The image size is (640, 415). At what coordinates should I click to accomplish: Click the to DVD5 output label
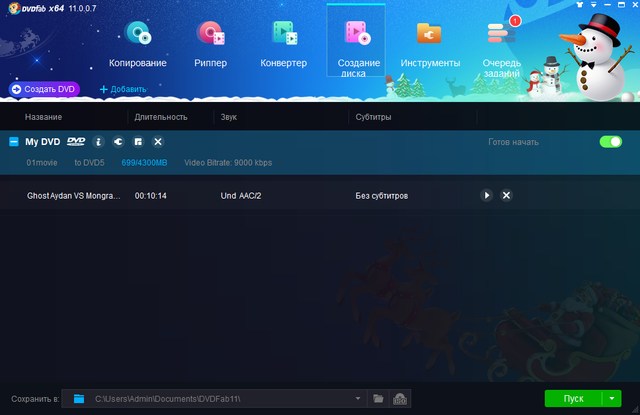pos(89,163)
